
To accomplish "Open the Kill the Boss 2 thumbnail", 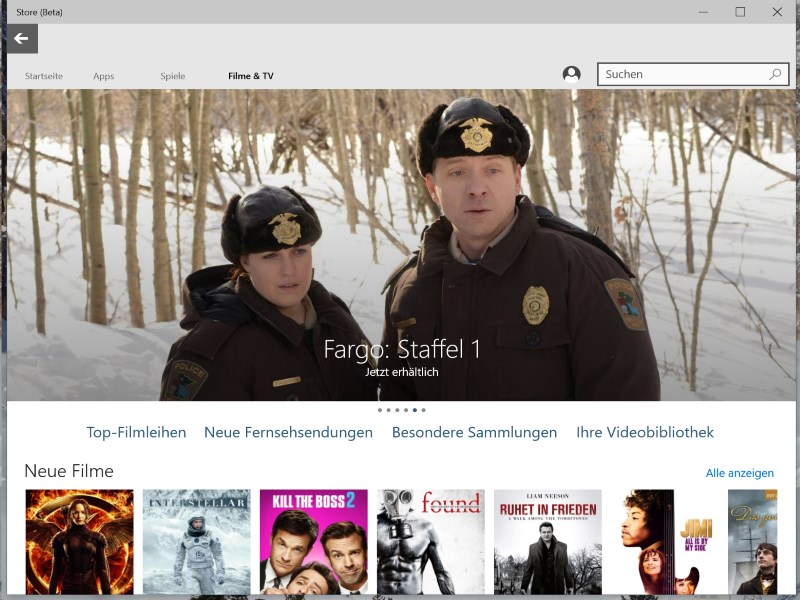I will 314,542.
